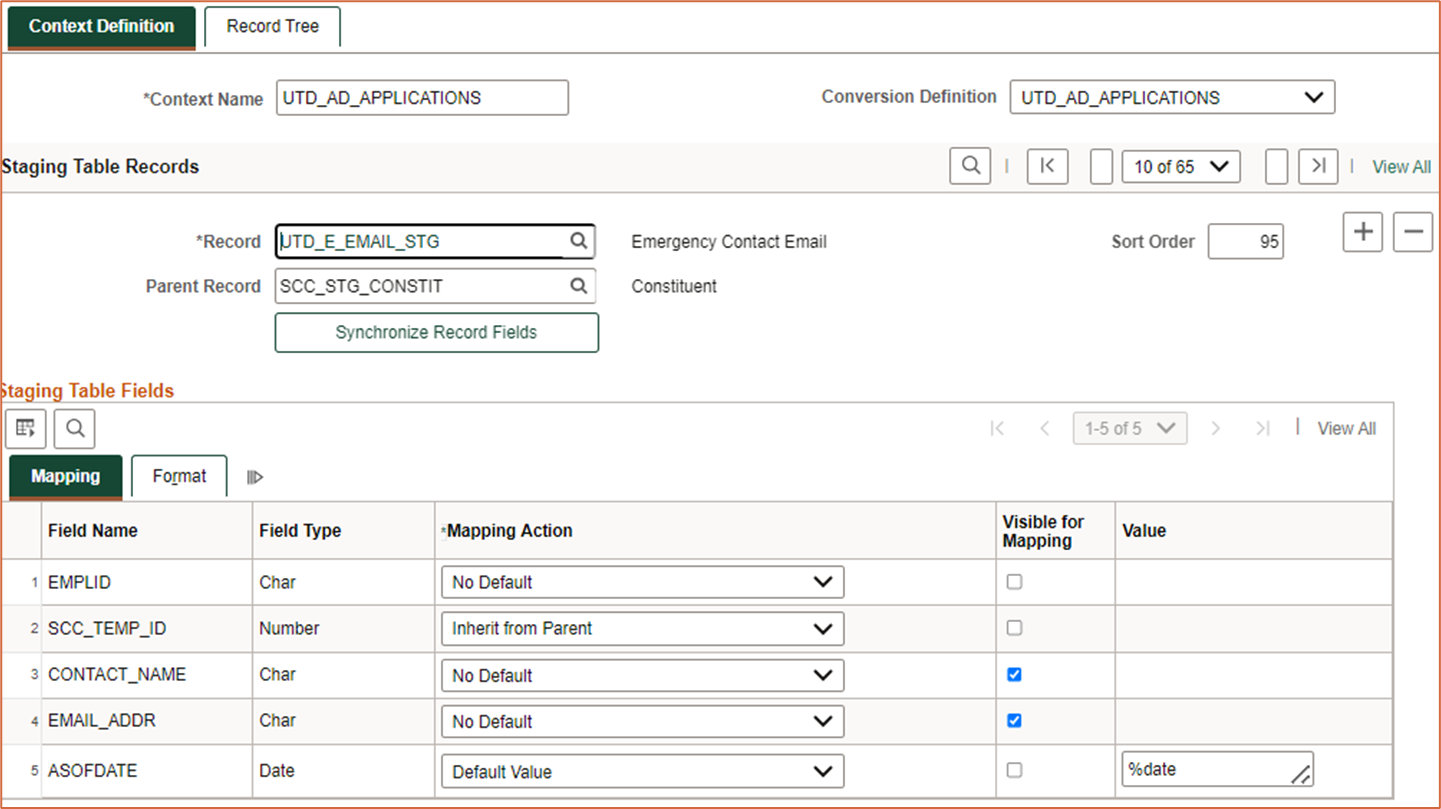Open the '10 of 65' record selector
The image size is (1441, 809).
click(1180, 167)
